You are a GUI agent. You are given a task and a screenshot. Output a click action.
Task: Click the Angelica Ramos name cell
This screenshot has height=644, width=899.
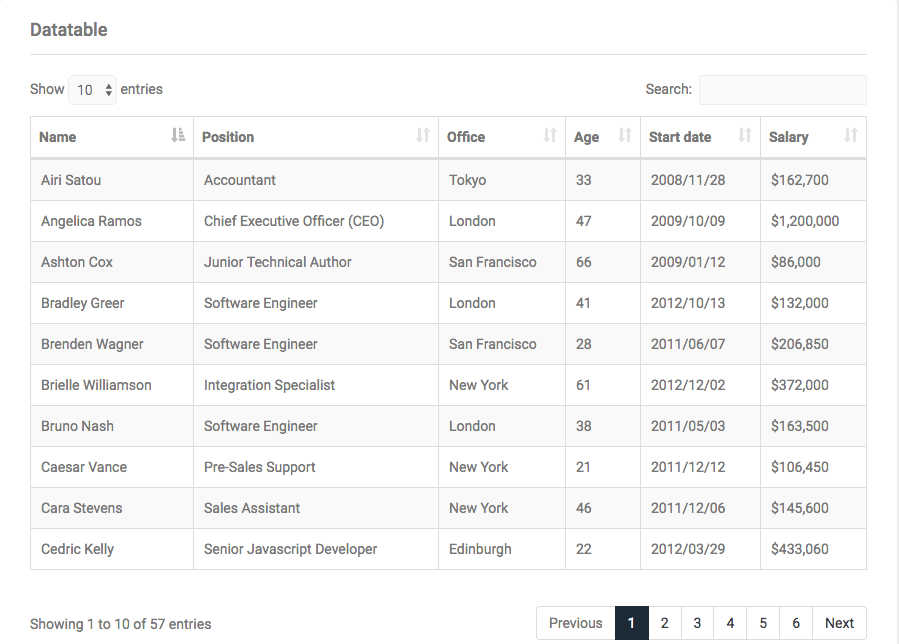pos(91,221)
